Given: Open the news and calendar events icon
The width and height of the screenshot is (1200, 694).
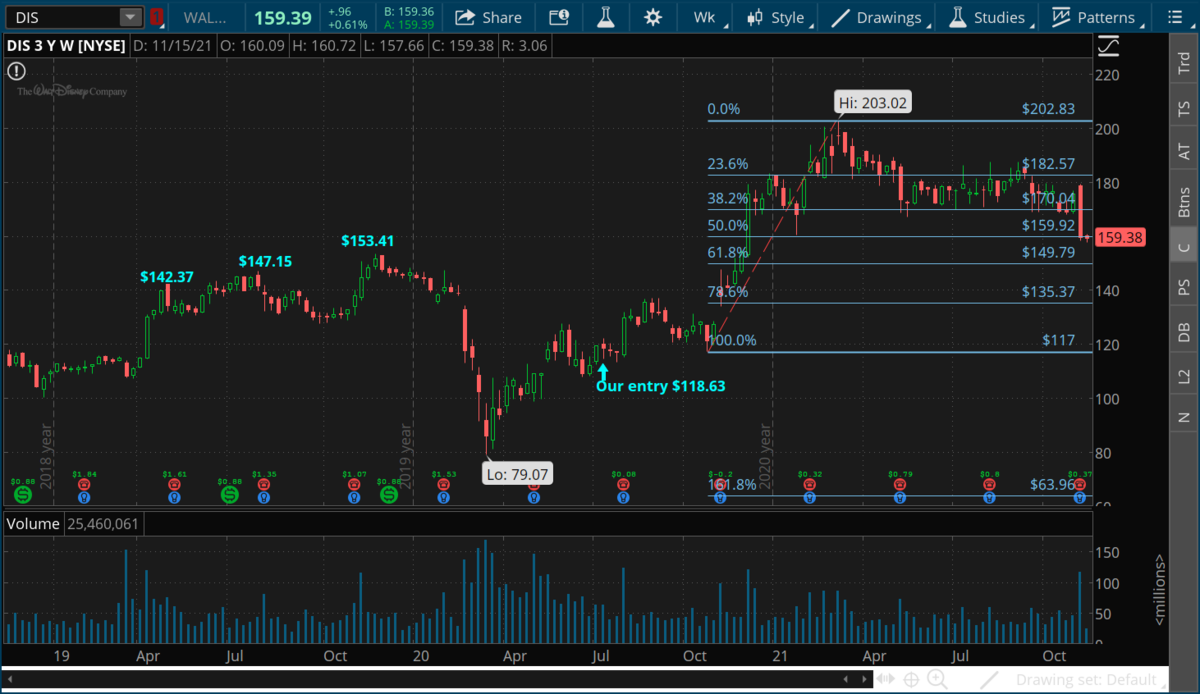Looking at the screenshot, I should click(x=560, y=17).
